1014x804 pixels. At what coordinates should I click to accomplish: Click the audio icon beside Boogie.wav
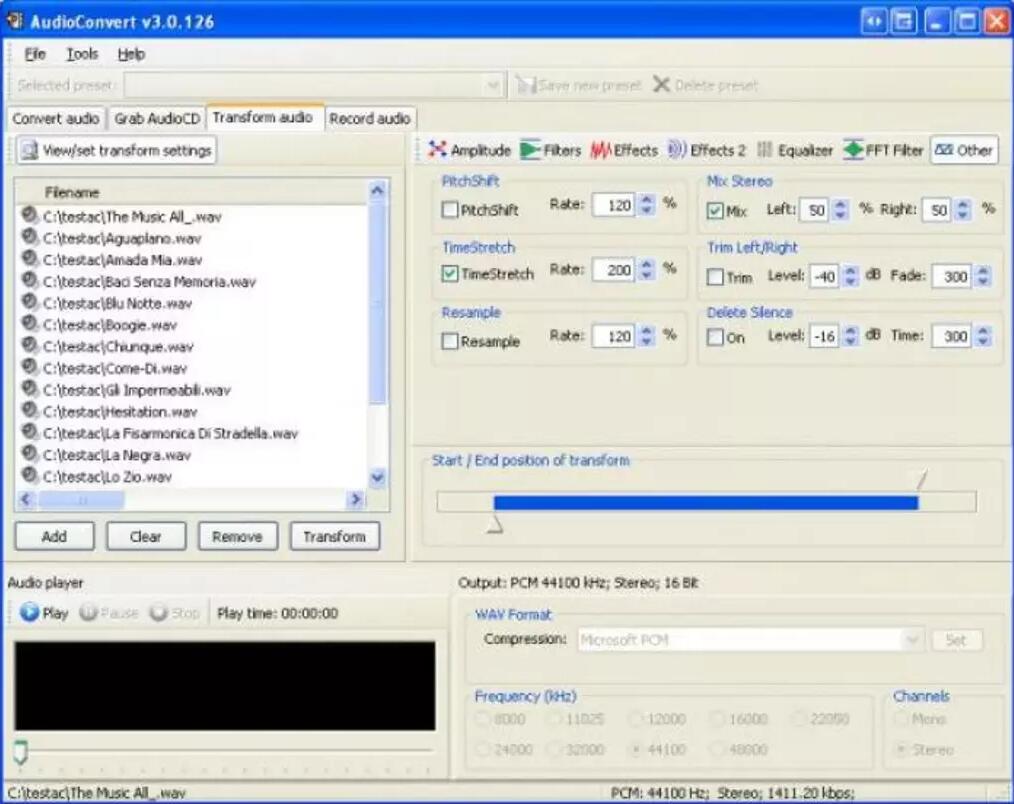pos(29,324)
